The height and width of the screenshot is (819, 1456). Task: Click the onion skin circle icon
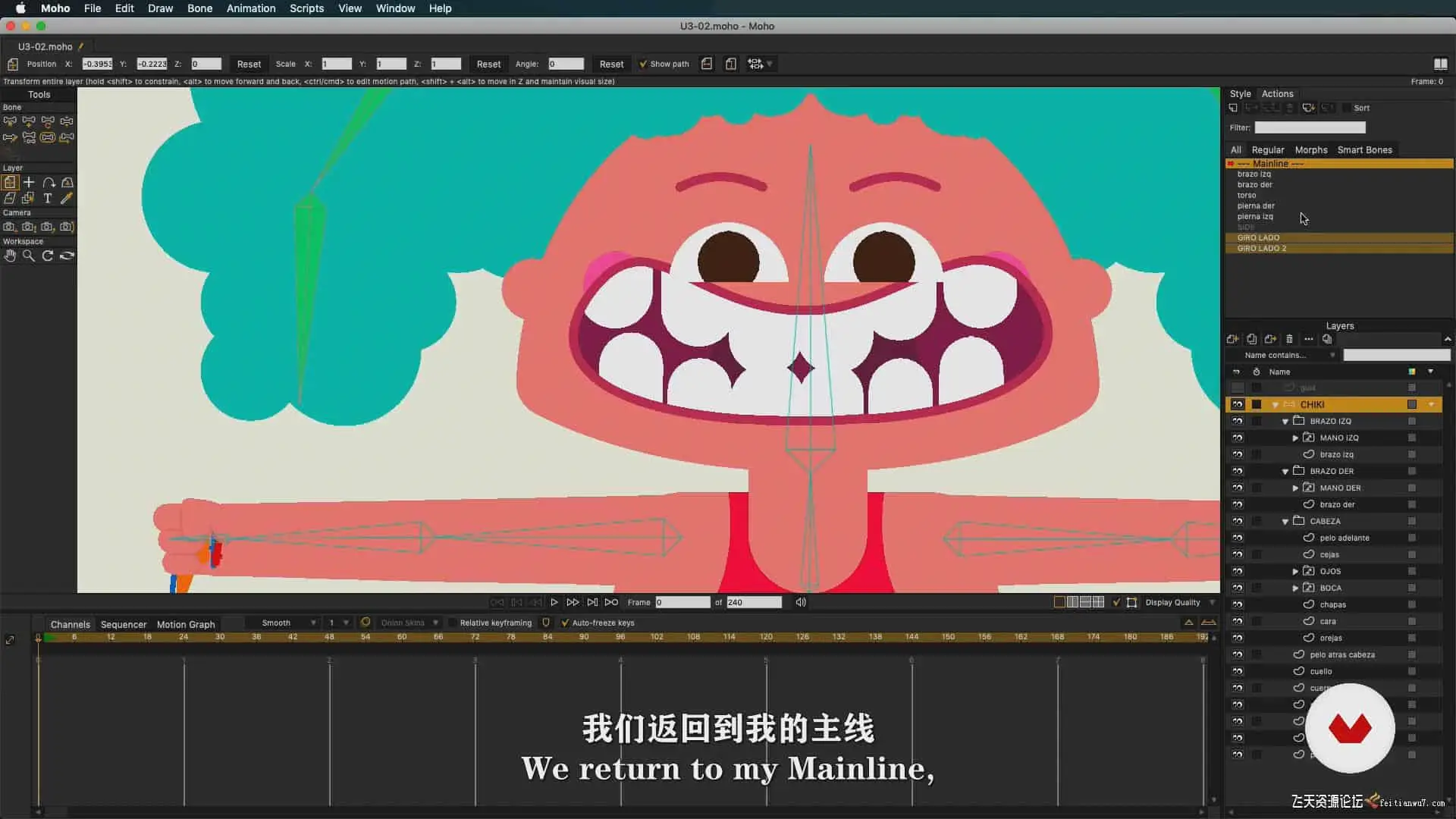[366, 623]
